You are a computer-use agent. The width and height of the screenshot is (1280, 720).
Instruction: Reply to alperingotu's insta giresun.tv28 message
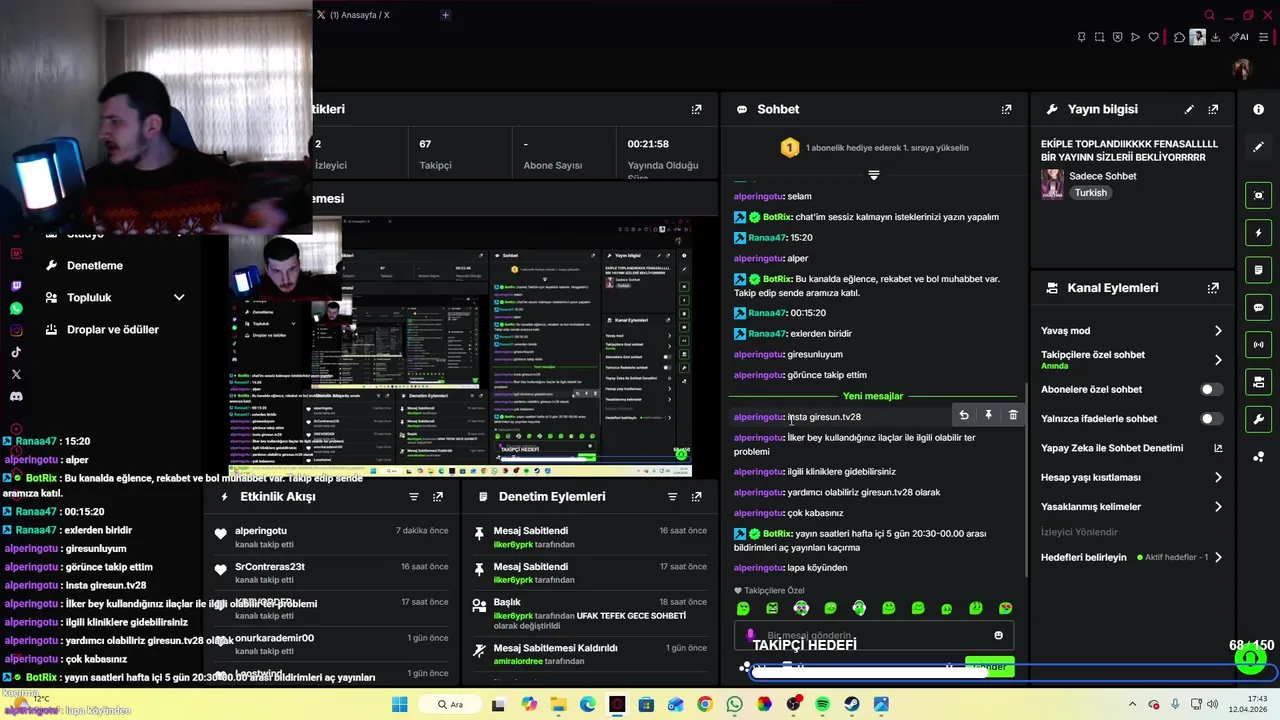click(x=964, y=415)
